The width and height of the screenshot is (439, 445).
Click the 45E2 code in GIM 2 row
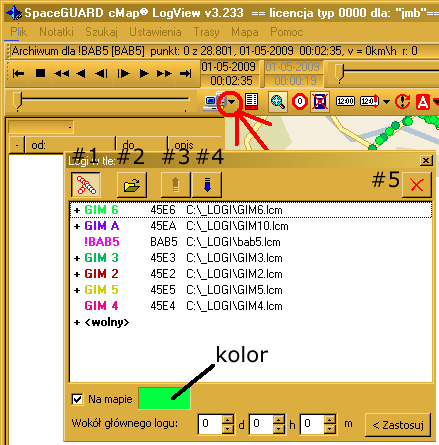(163, 274)
